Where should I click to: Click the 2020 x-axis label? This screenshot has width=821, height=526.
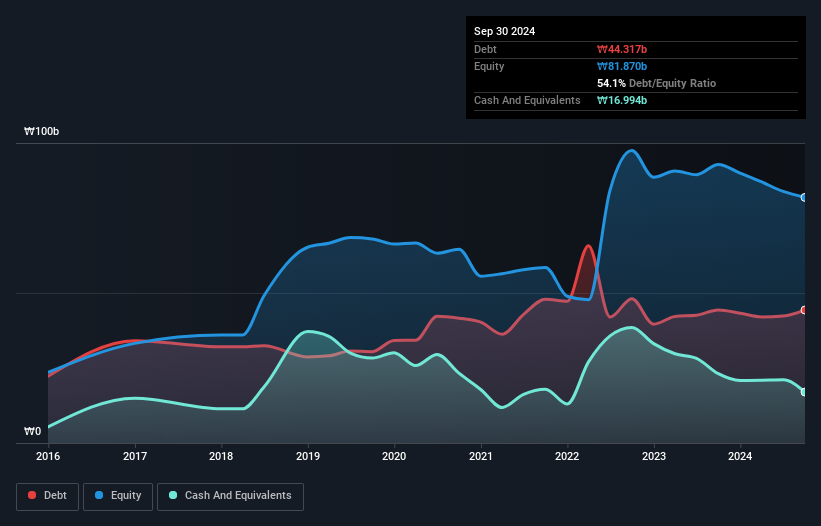[x=394, y=456]
